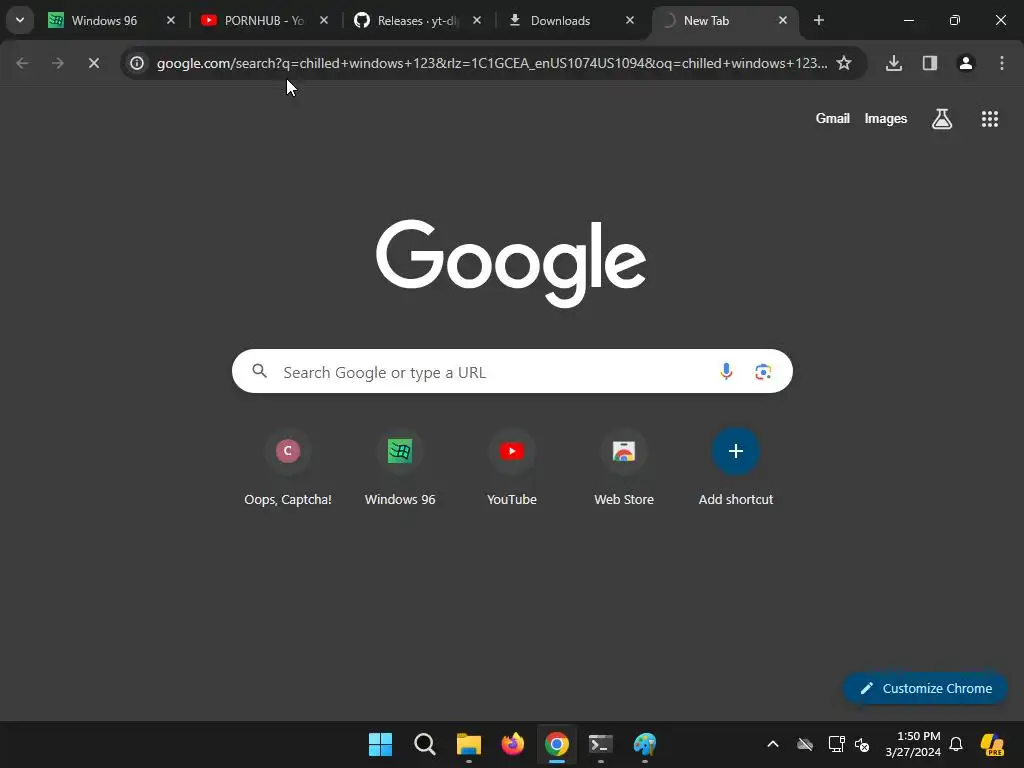Open OneDrive tray icon

point(805,744)
